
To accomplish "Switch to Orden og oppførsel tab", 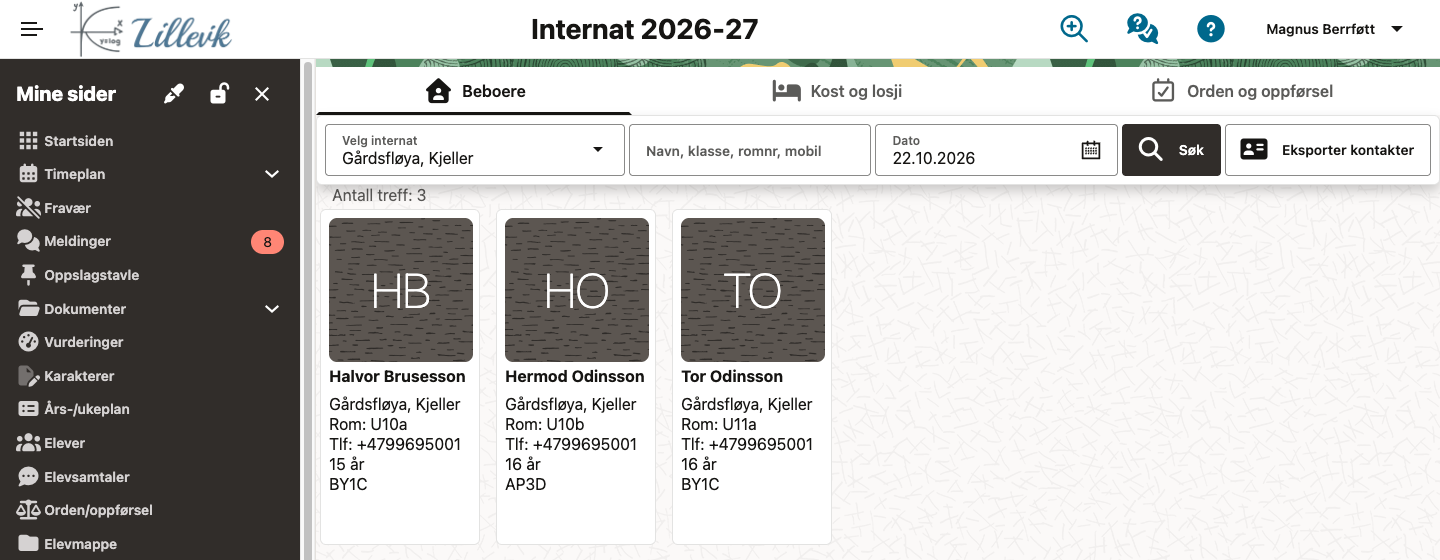I will pos(1242,91).
